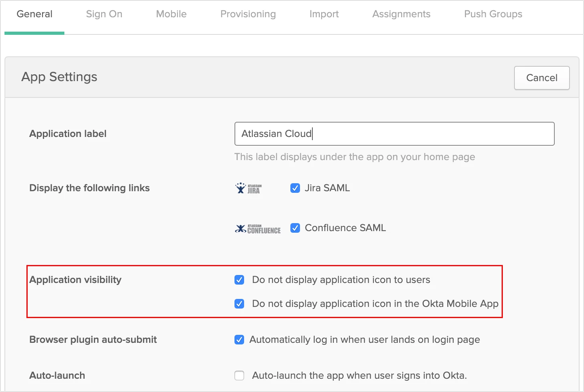Click the Auto-launch the app when user signs text
The width and height of the screenshot is (584, 392).
[x=359, y=375]
